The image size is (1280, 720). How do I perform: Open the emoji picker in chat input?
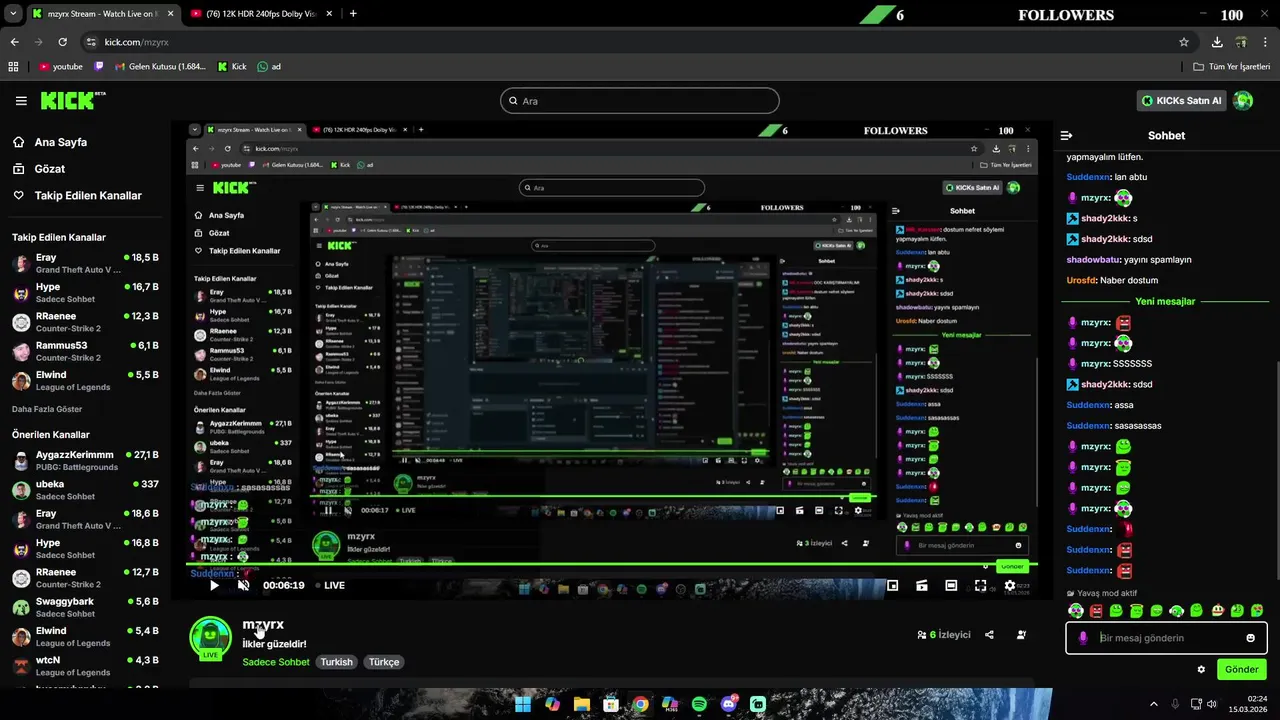click(x=1250, y=638)
